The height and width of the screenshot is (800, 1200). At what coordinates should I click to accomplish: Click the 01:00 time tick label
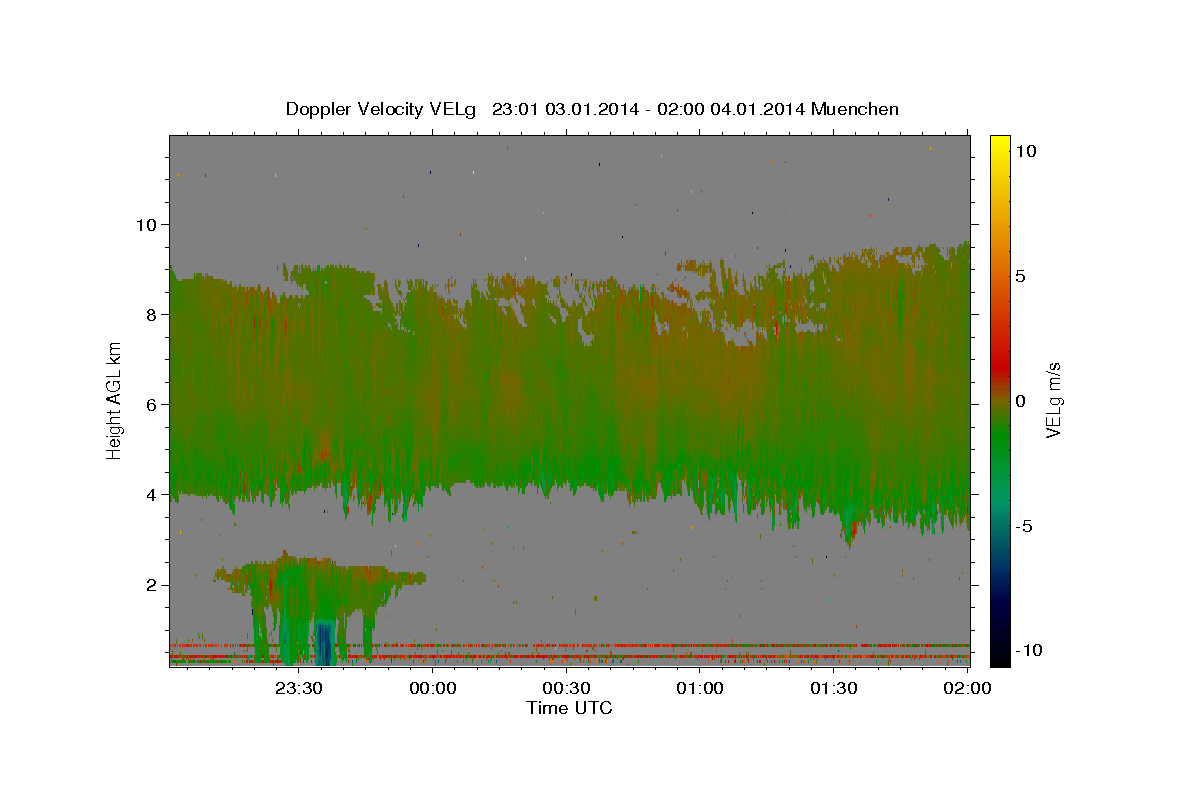(x=700, y=688)
